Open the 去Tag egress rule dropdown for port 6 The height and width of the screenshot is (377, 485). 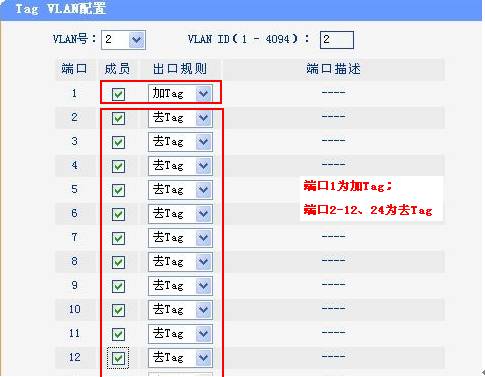click(180, 214)
